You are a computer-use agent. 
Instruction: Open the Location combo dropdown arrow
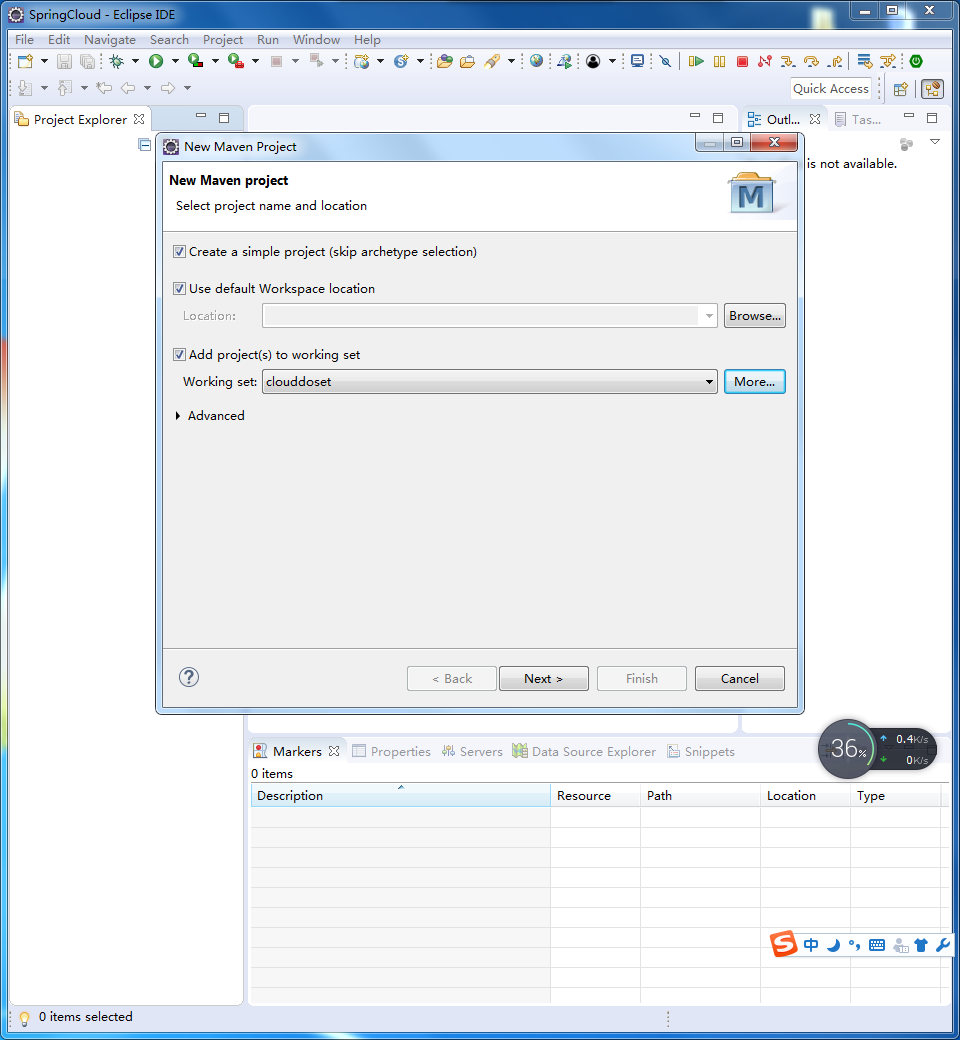tap(709, 316)
